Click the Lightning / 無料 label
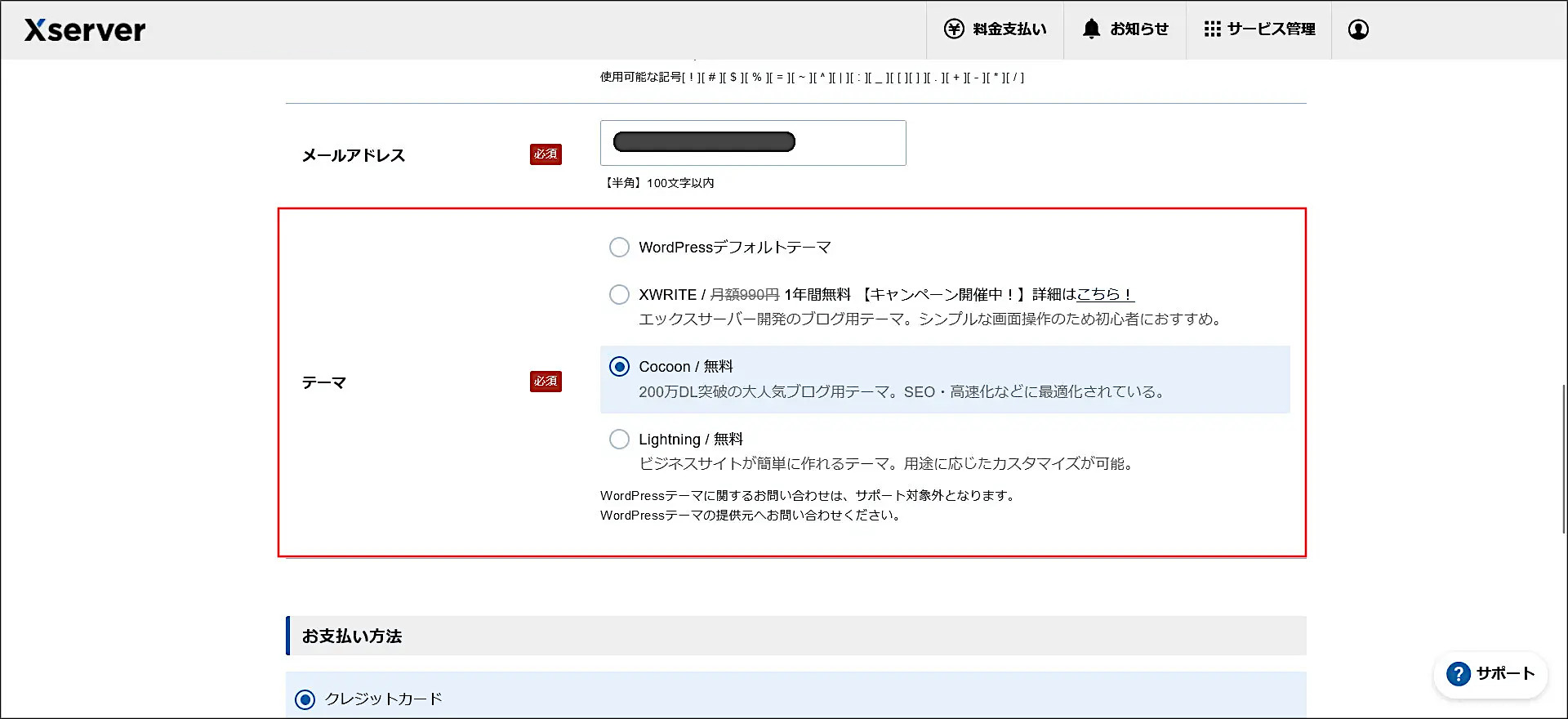 tap(691, 440)
